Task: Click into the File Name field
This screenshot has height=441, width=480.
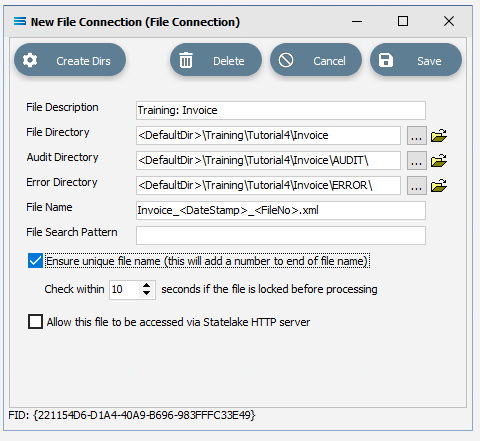Action: tap(281, 210)
